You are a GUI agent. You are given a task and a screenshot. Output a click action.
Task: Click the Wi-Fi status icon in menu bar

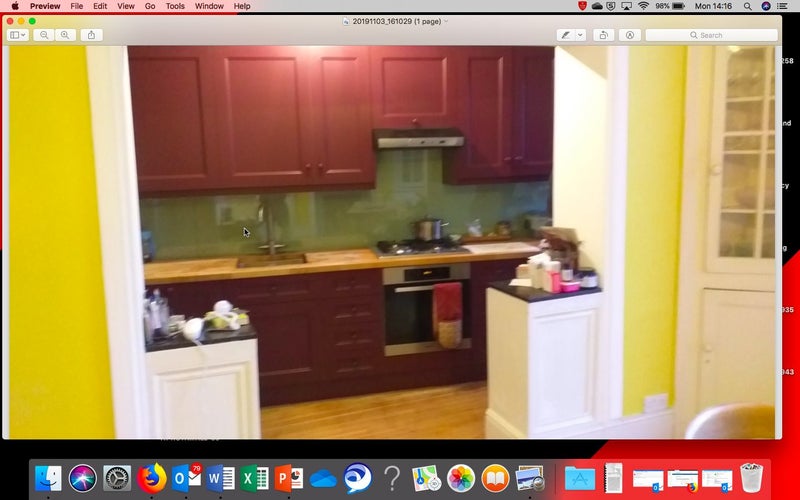pyautogui.click(x=642, y=6)
